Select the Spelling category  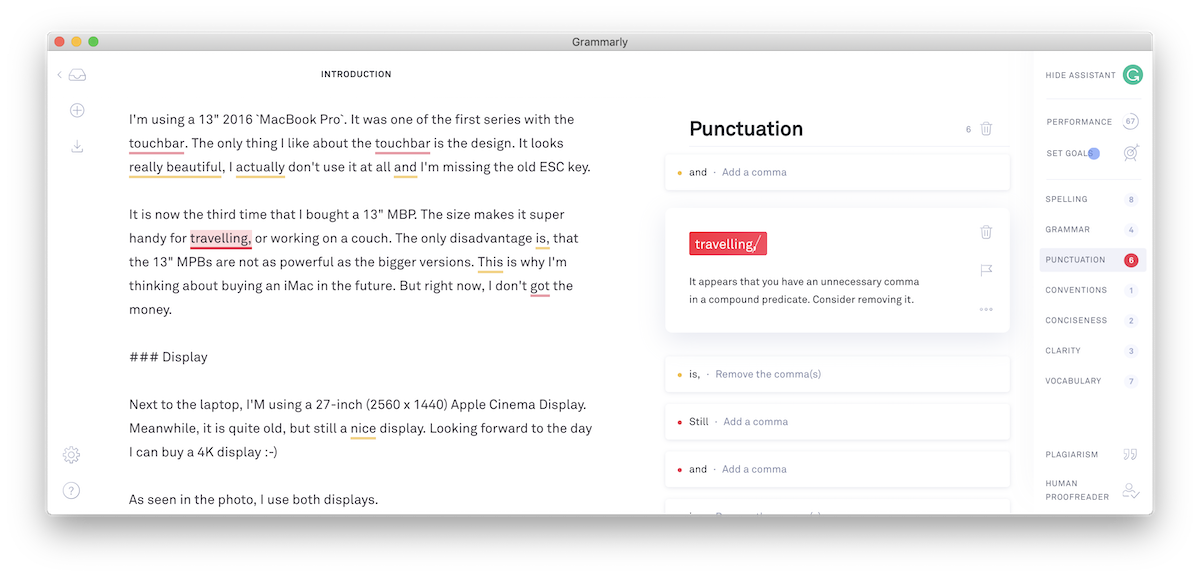pyautogui.click(x=1091, y=200)
